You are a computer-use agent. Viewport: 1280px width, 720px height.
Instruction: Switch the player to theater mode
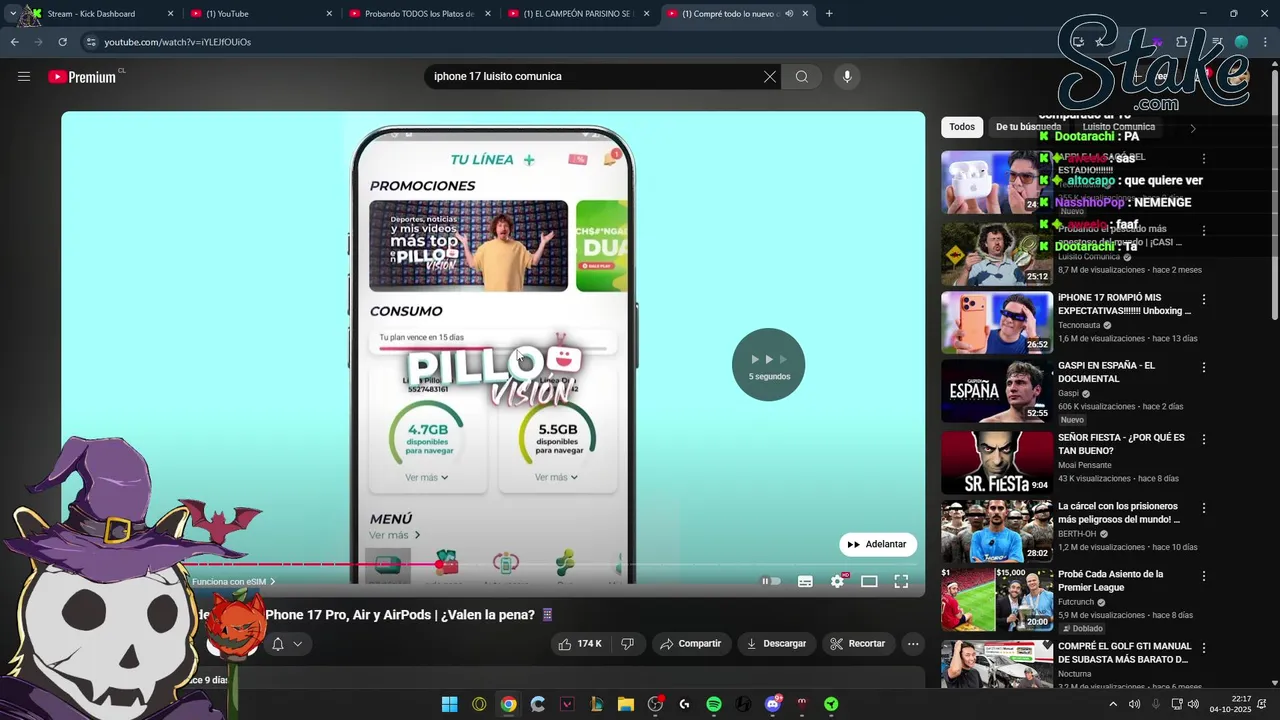(869, 581)
